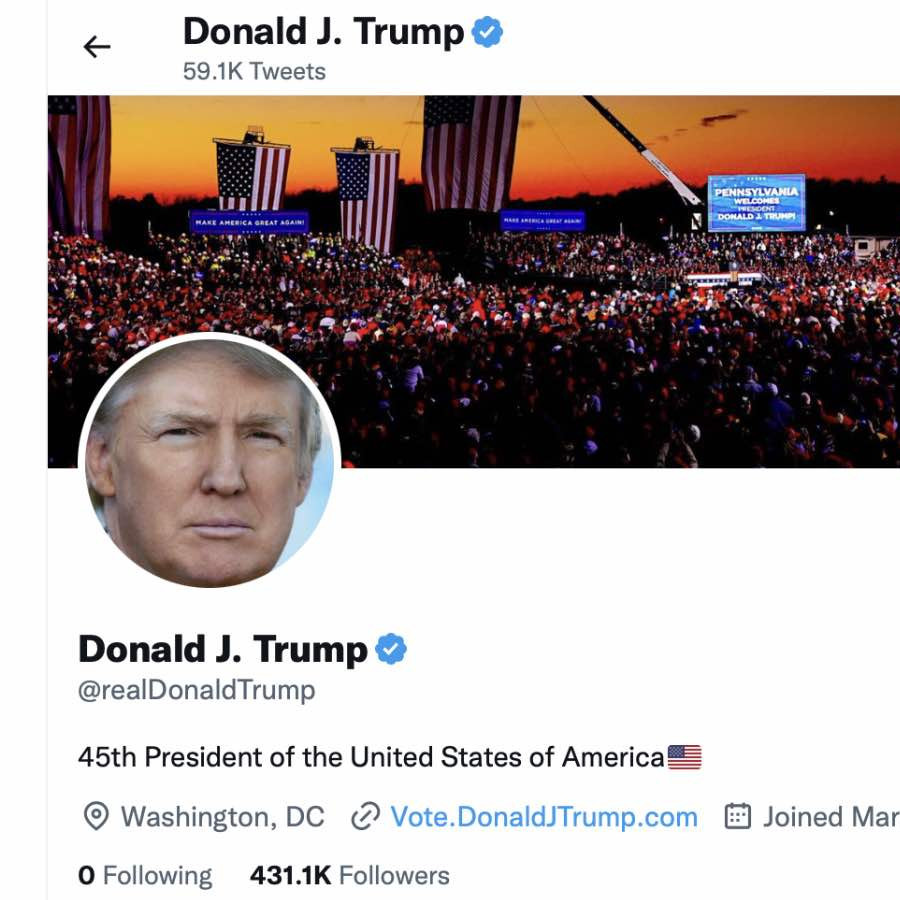Open the 0 Following list

145,875
